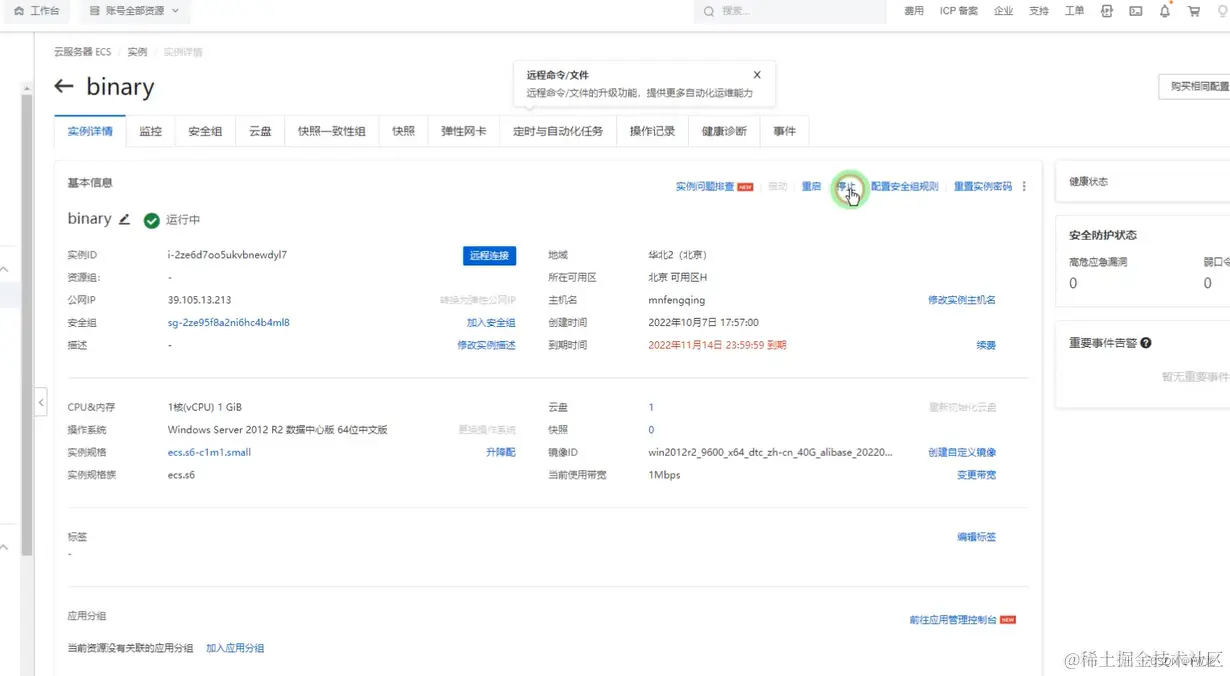
Task: Switch to 监控 tab
Action: (150, 131)
